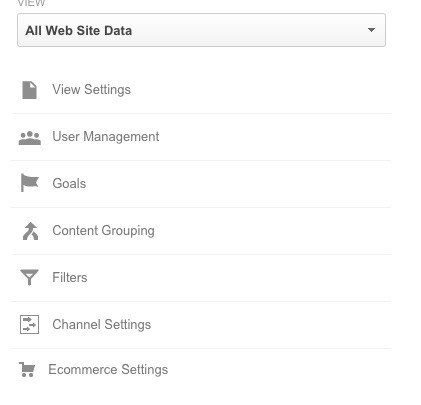Click the Filters funnel icon
This screenshot has width=421, height=405.
29,277
